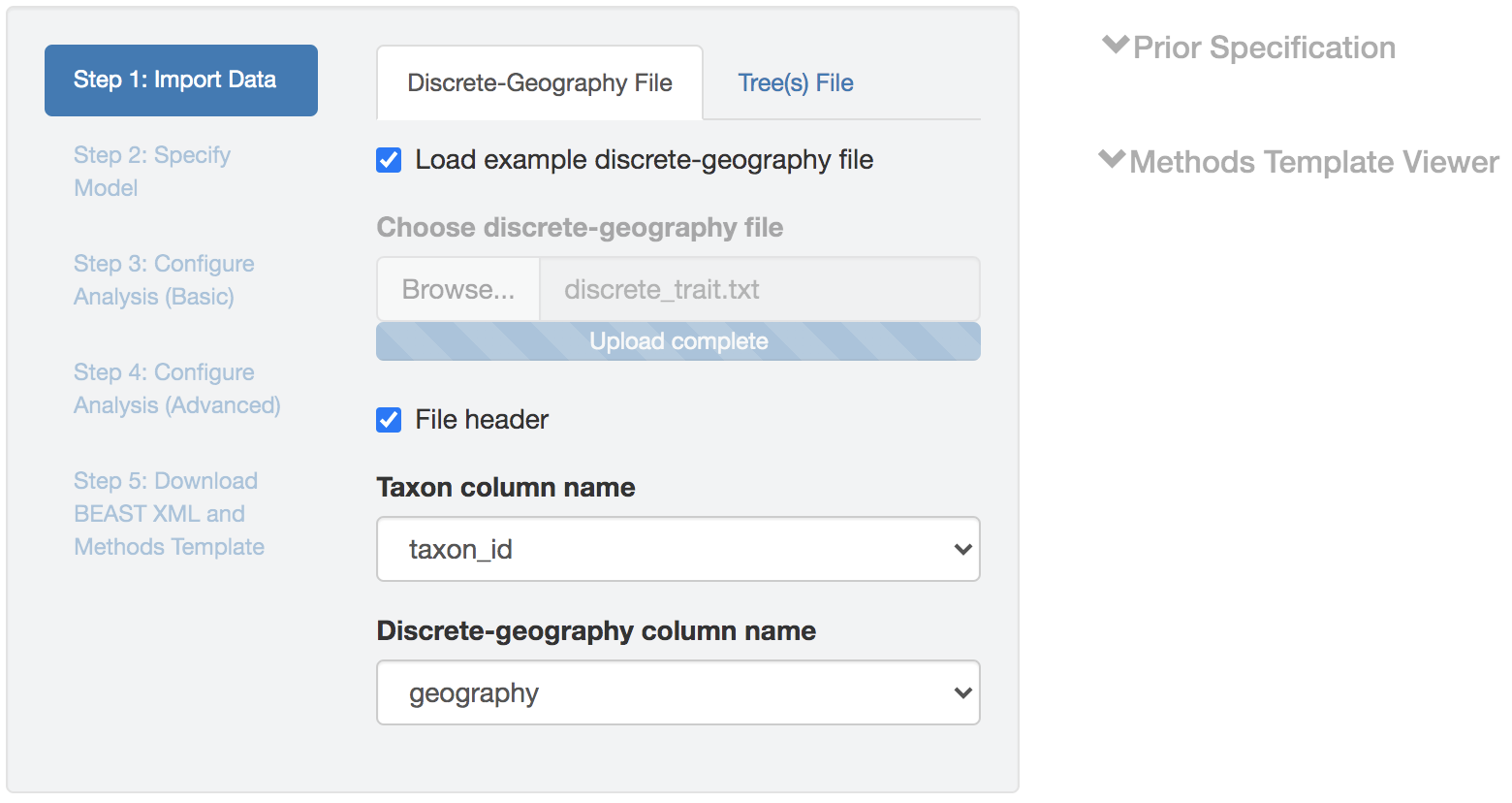Switch to the Tree(s) File tab
Screen dimensions: 1512x803
(x=795, y=83)
